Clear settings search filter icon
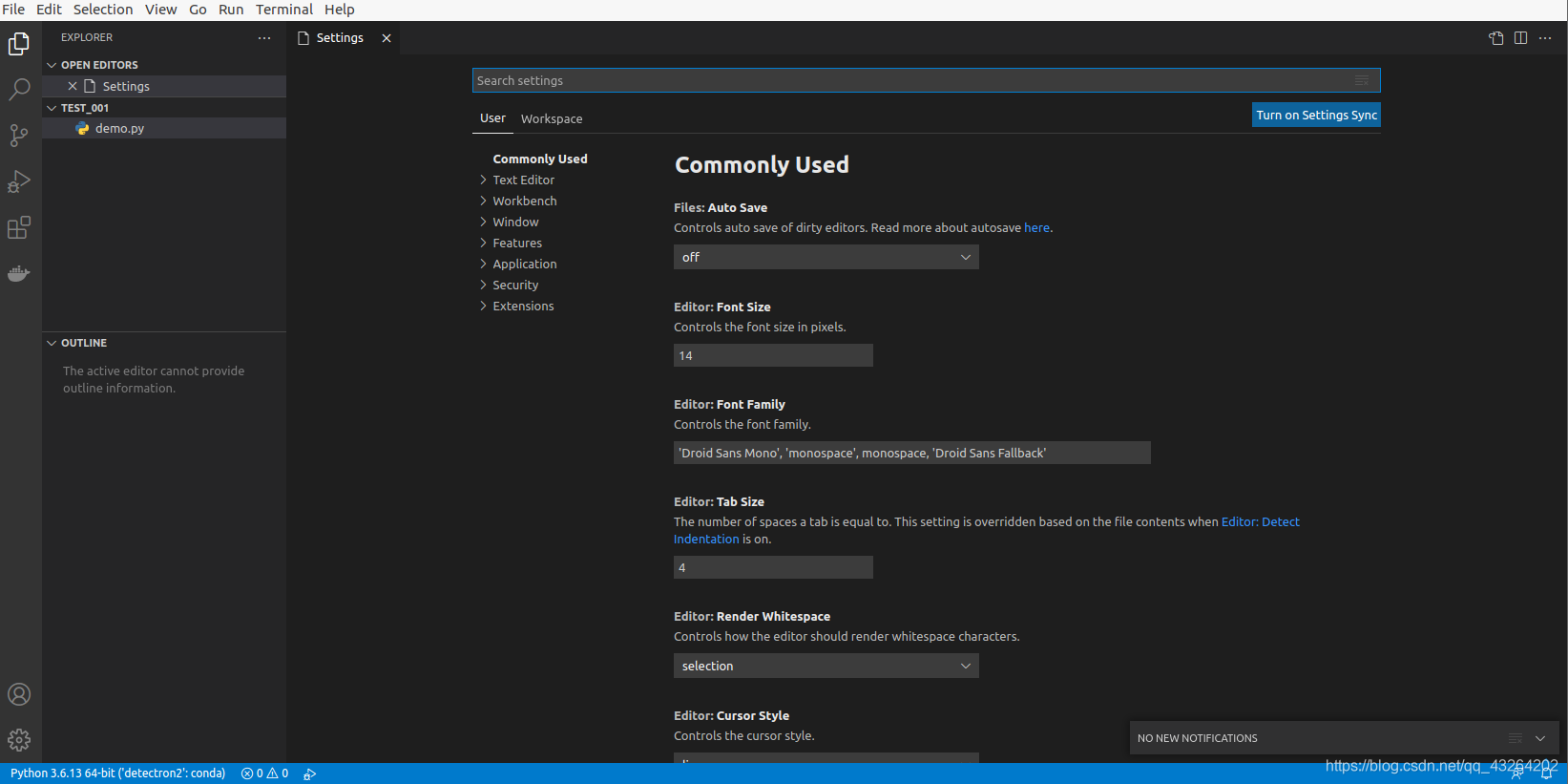Viewport: 1568px width, 784px height. [x=1362, y=80]
